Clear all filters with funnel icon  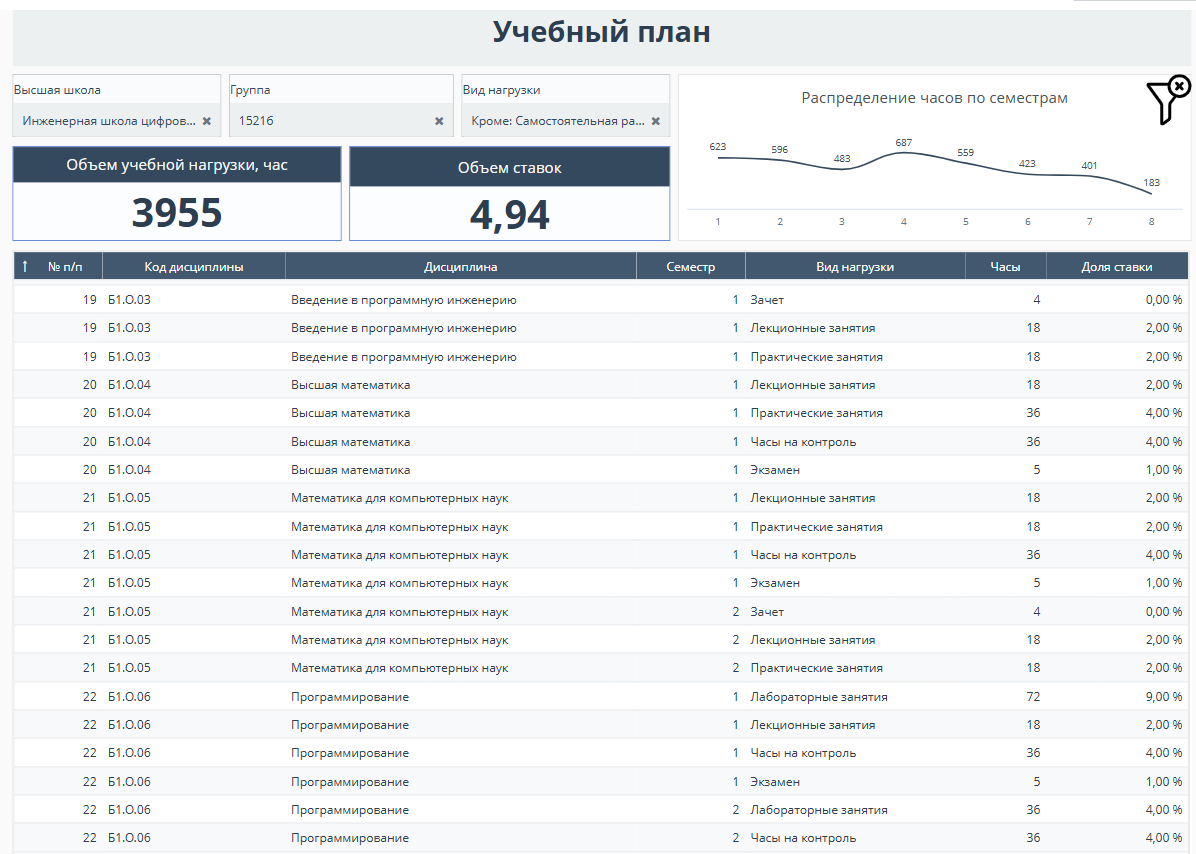[x=1168, y=100]
